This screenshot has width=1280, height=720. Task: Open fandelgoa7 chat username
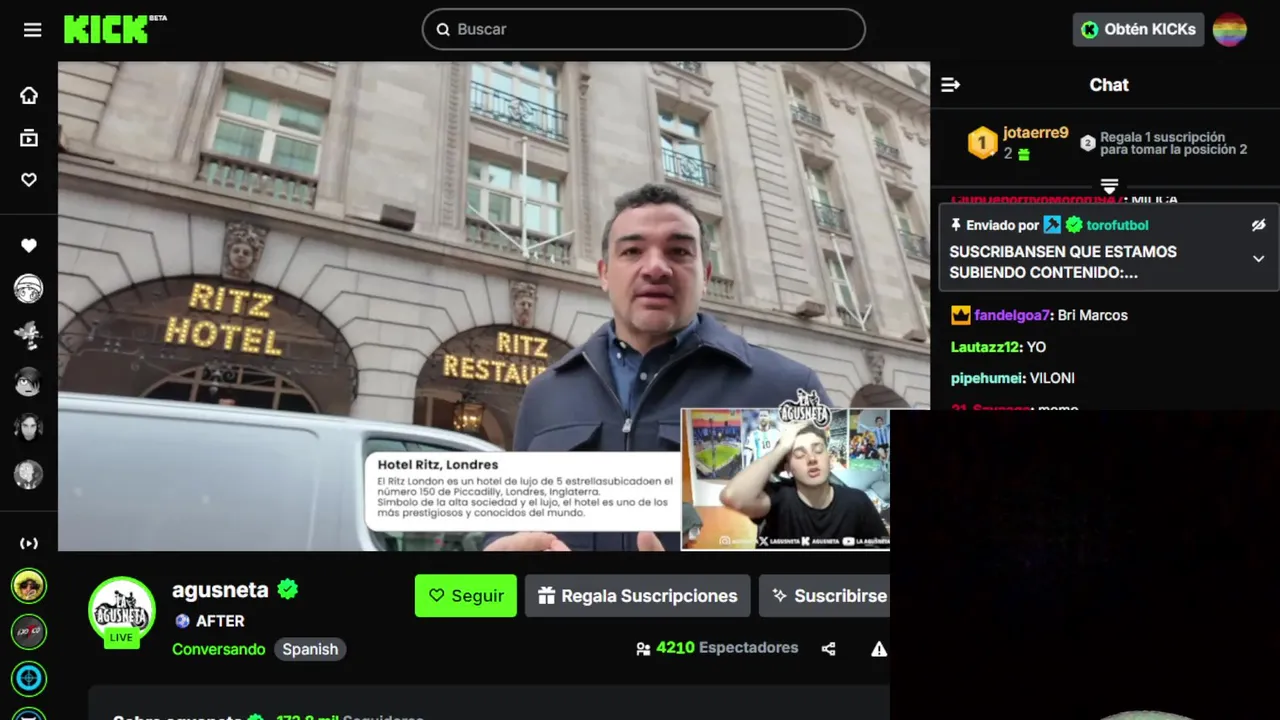click(x=1012, y=315)
